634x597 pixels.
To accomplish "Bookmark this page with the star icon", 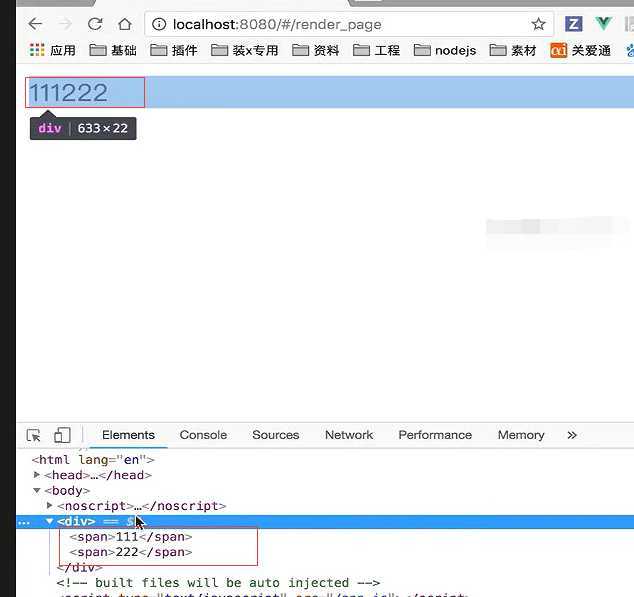I will 538,24.
